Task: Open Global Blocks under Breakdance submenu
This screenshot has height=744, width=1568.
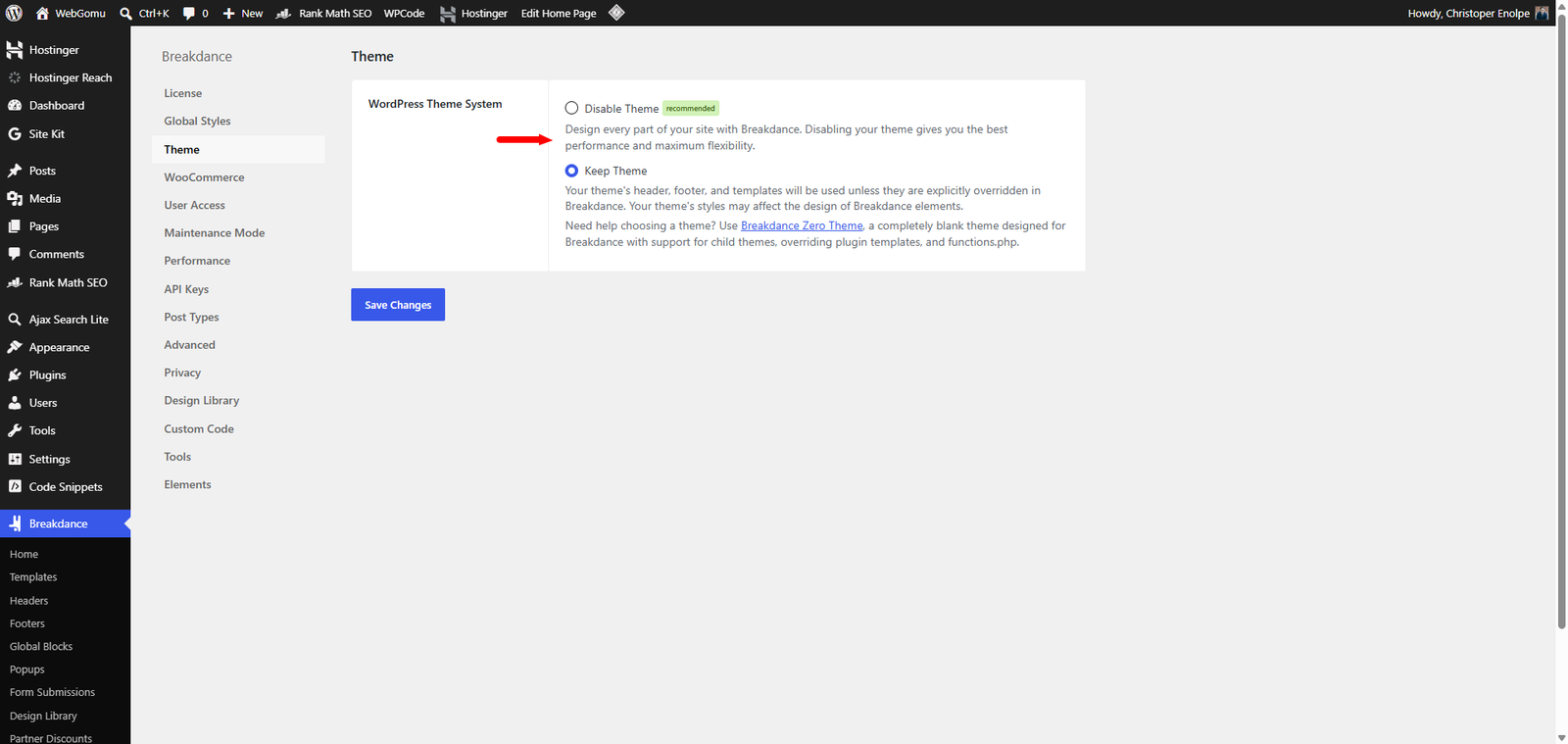Action: click(x=41, y=647)
